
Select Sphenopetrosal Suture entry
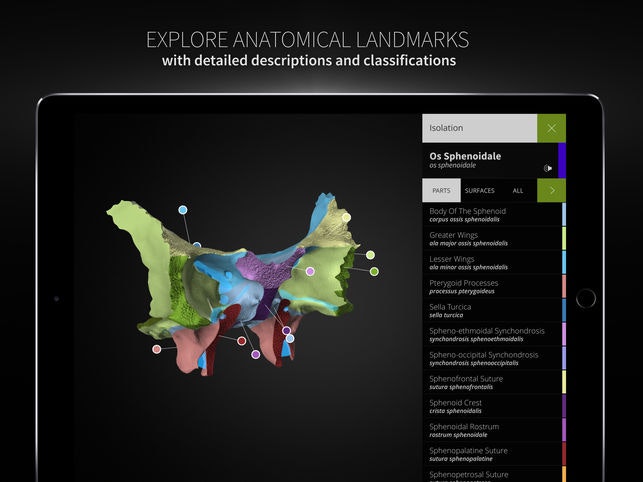492,474
